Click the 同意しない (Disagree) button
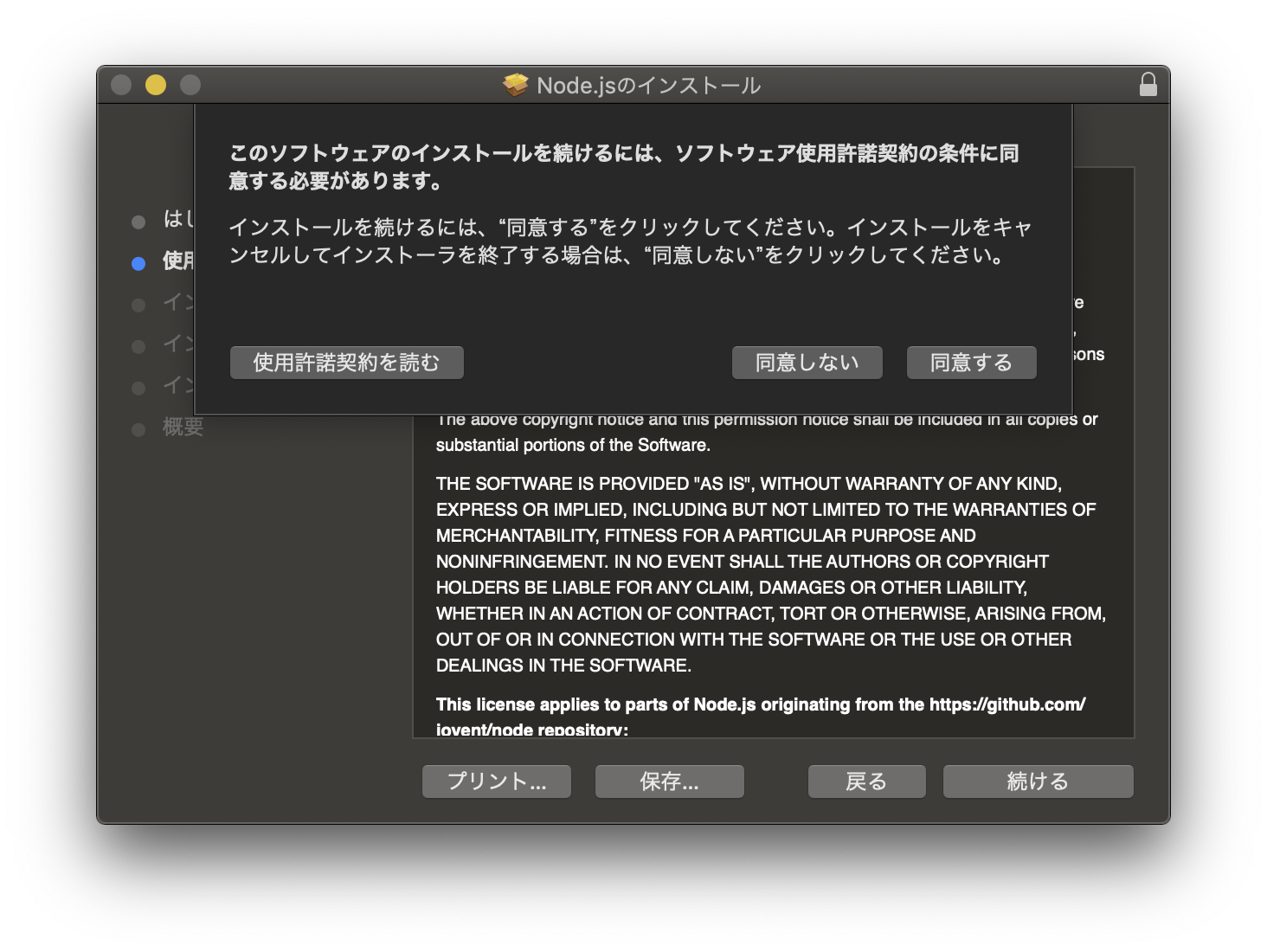 (807, 363)
